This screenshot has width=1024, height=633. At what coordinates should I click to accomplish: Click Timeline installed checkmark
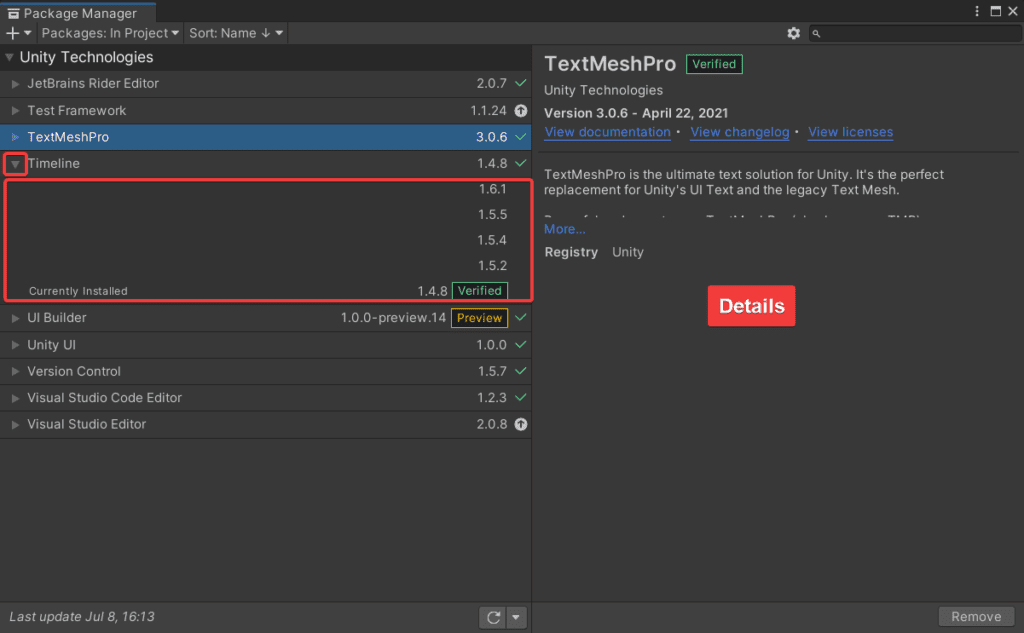pyautogui.click(x=520, y=163)
